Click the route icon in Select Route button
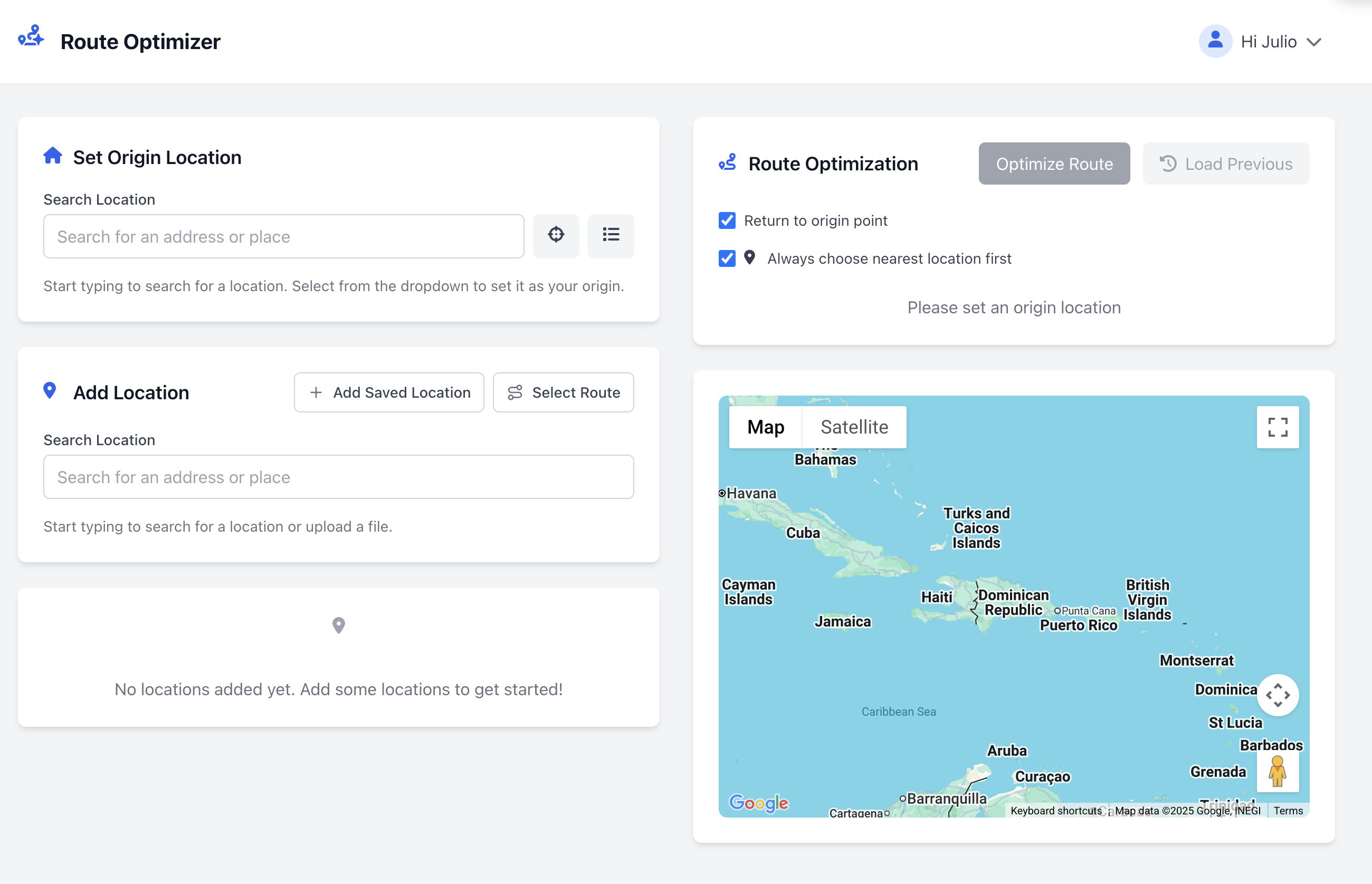Viewport: 1372px width, 884px height. click(x=514, y=392)
